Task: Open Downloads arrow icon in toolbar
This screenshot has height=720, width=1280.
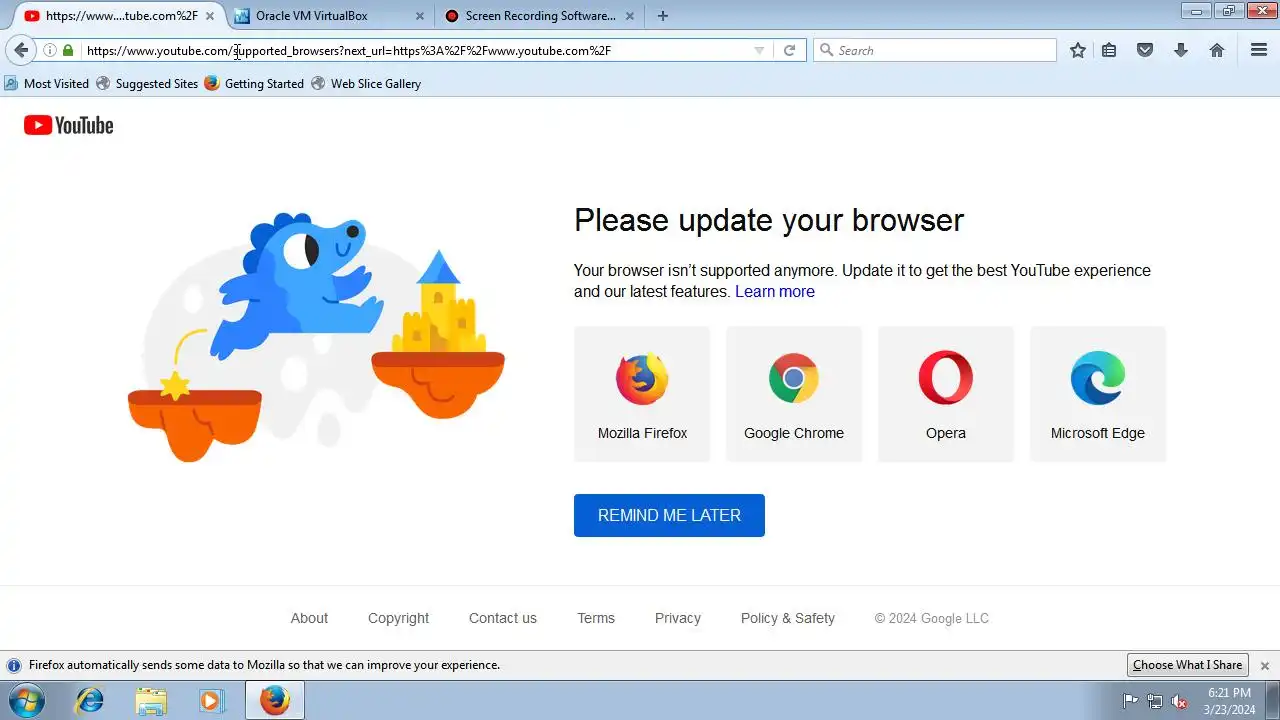Action: tap(1181, 50)
